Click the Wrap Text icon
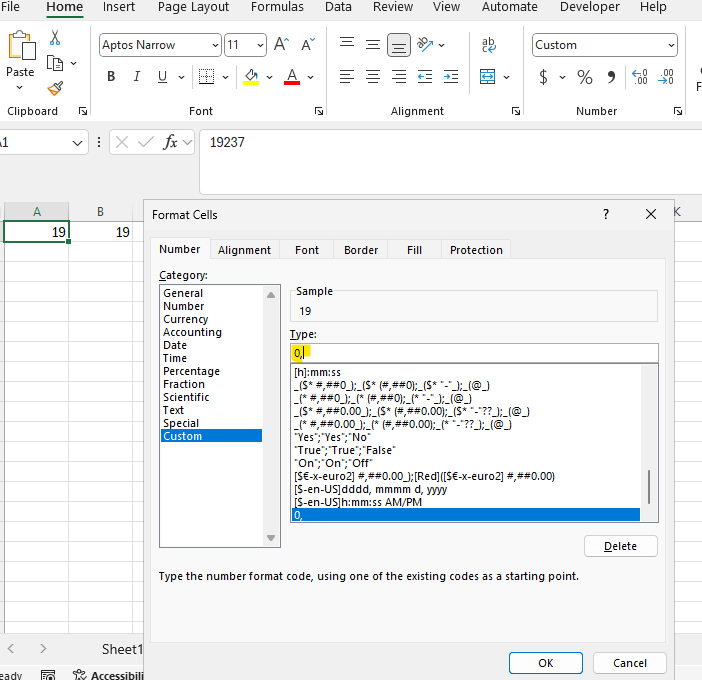This screenshot has width=702, height=680. (x=488, y=45)
